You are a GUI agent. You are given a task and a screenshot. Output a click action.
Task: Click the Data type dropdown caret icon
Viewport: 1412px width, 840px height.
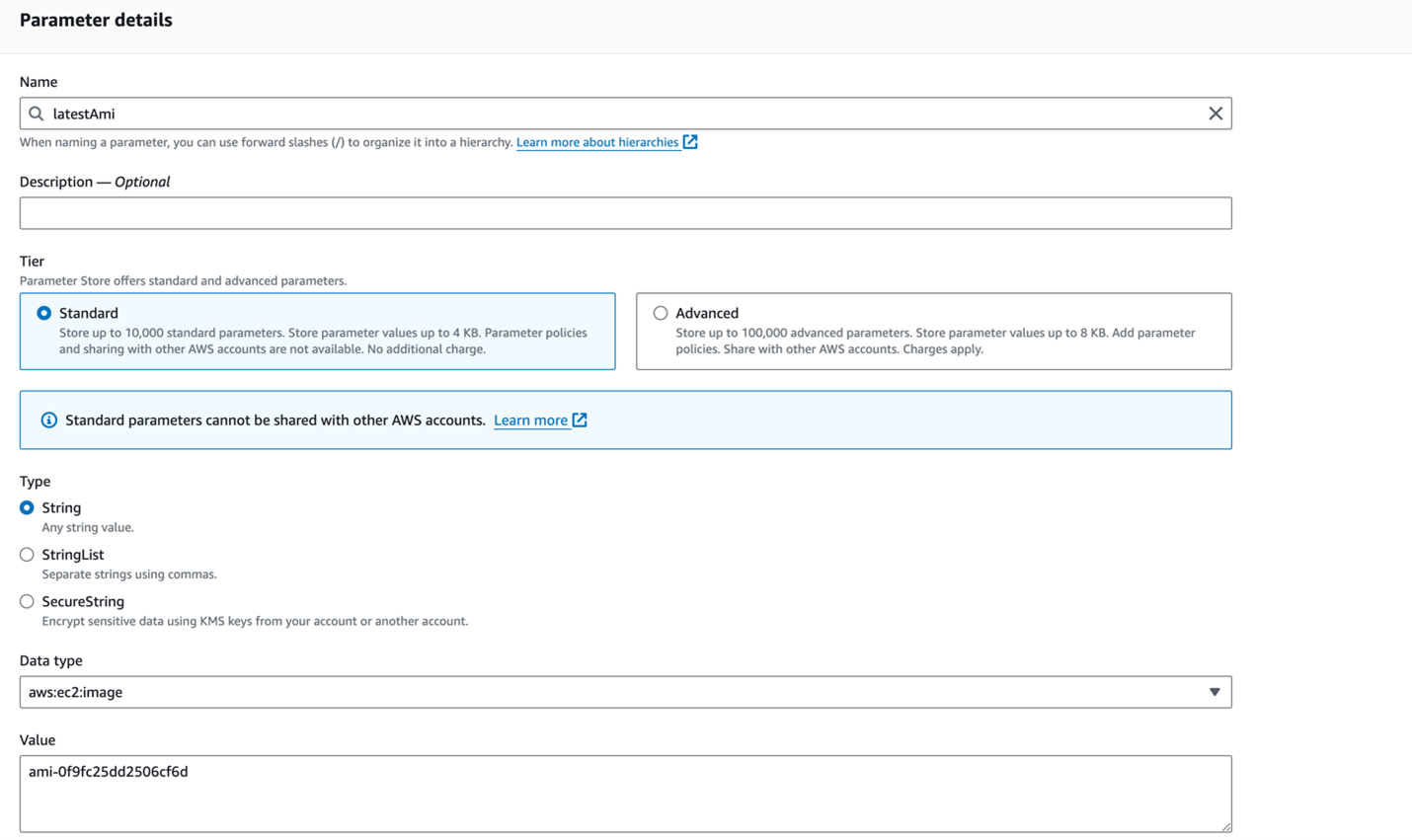[1216, 691]
